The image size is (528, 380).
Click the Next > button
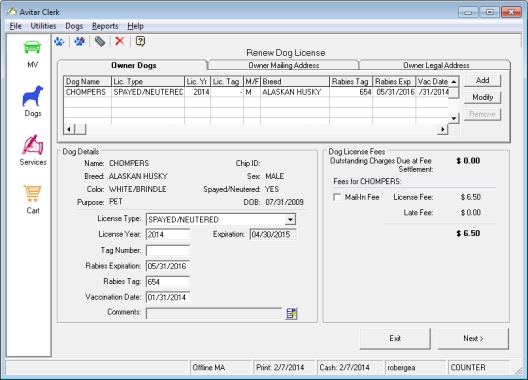point(473,338)
